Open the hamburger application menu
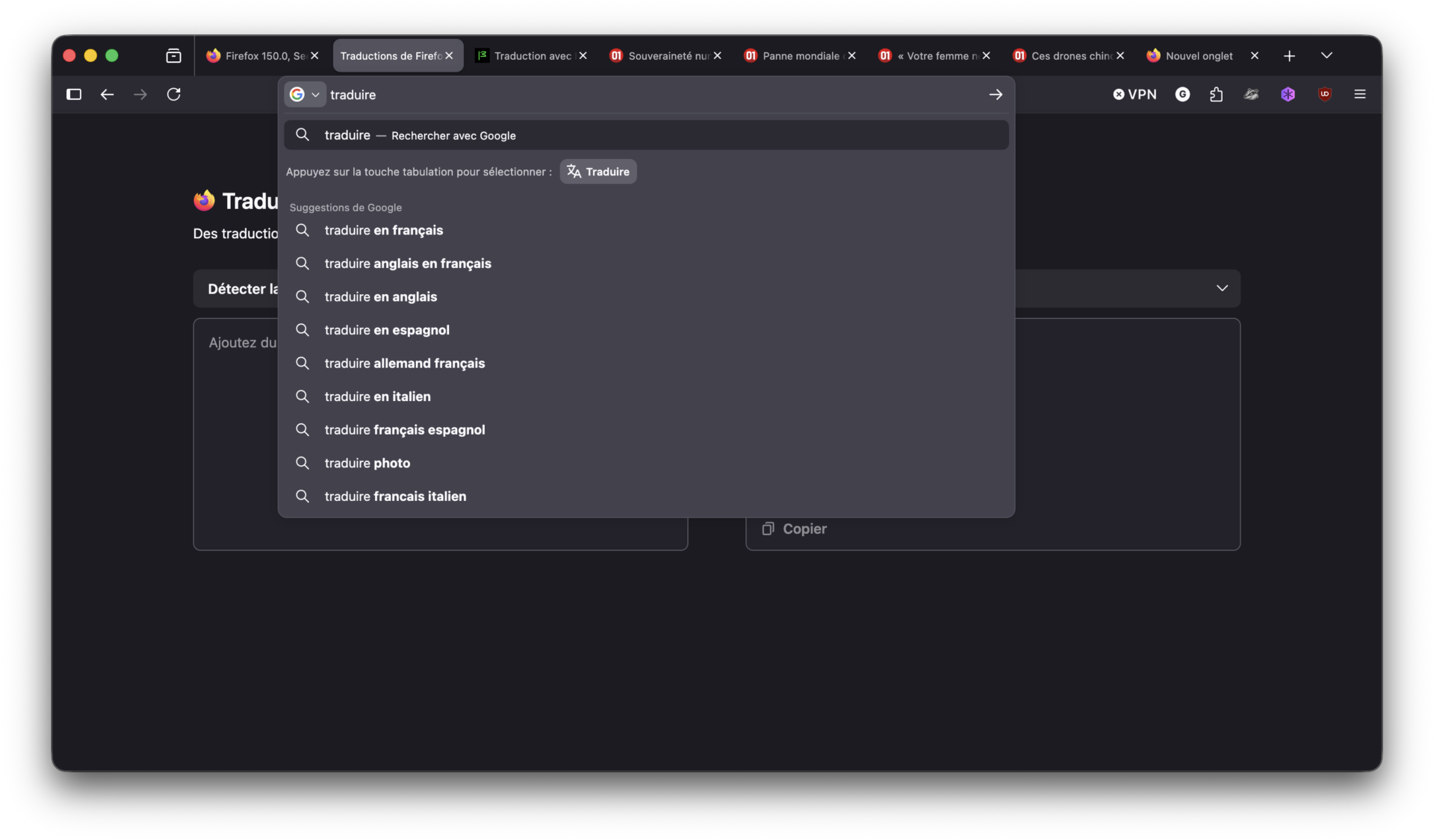This screenshot has width=1434, height=840. click(1360, 94)
